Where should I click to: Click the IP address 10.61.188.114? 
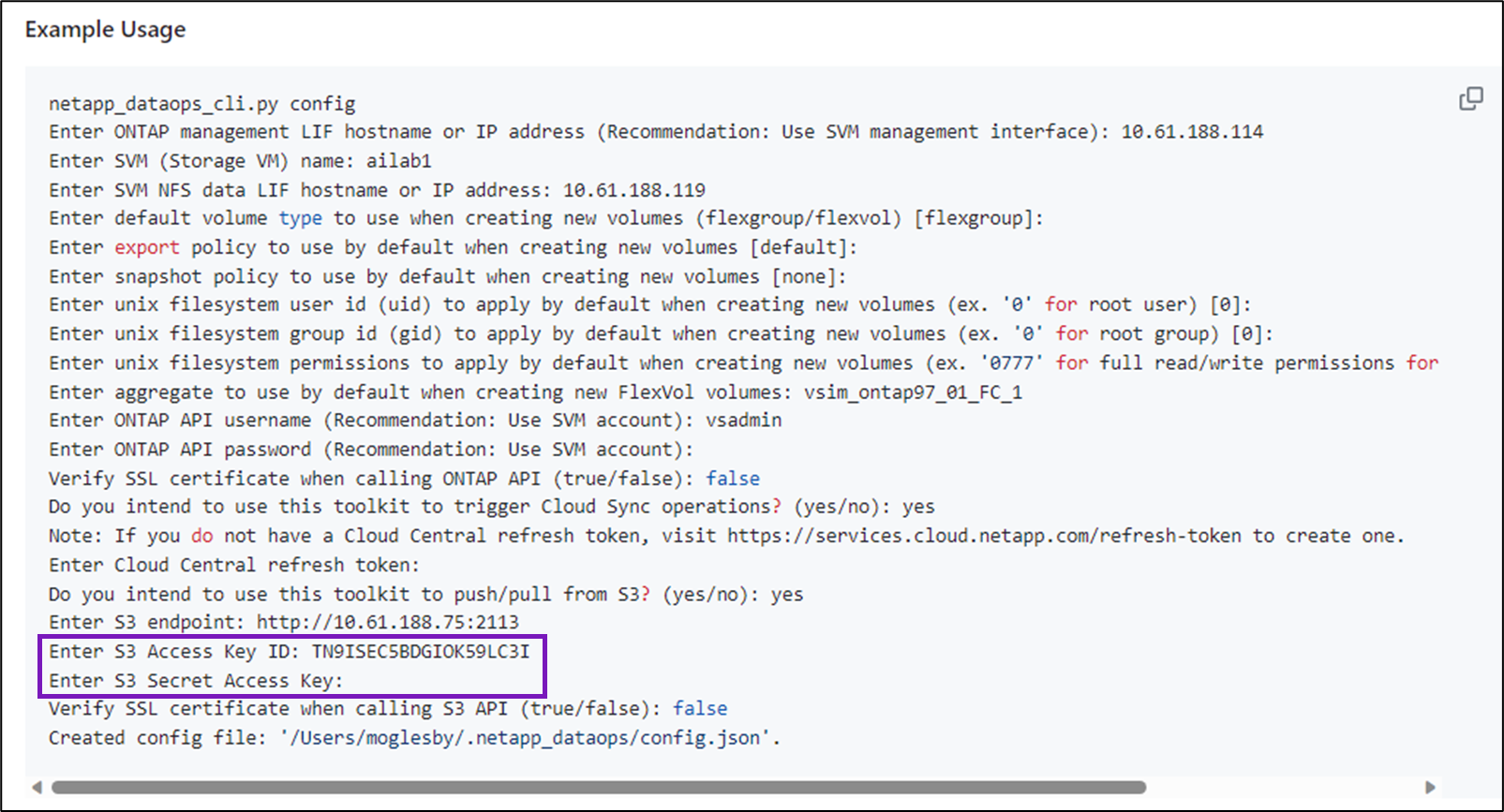pyautogui.click(x=1192, y=132)
